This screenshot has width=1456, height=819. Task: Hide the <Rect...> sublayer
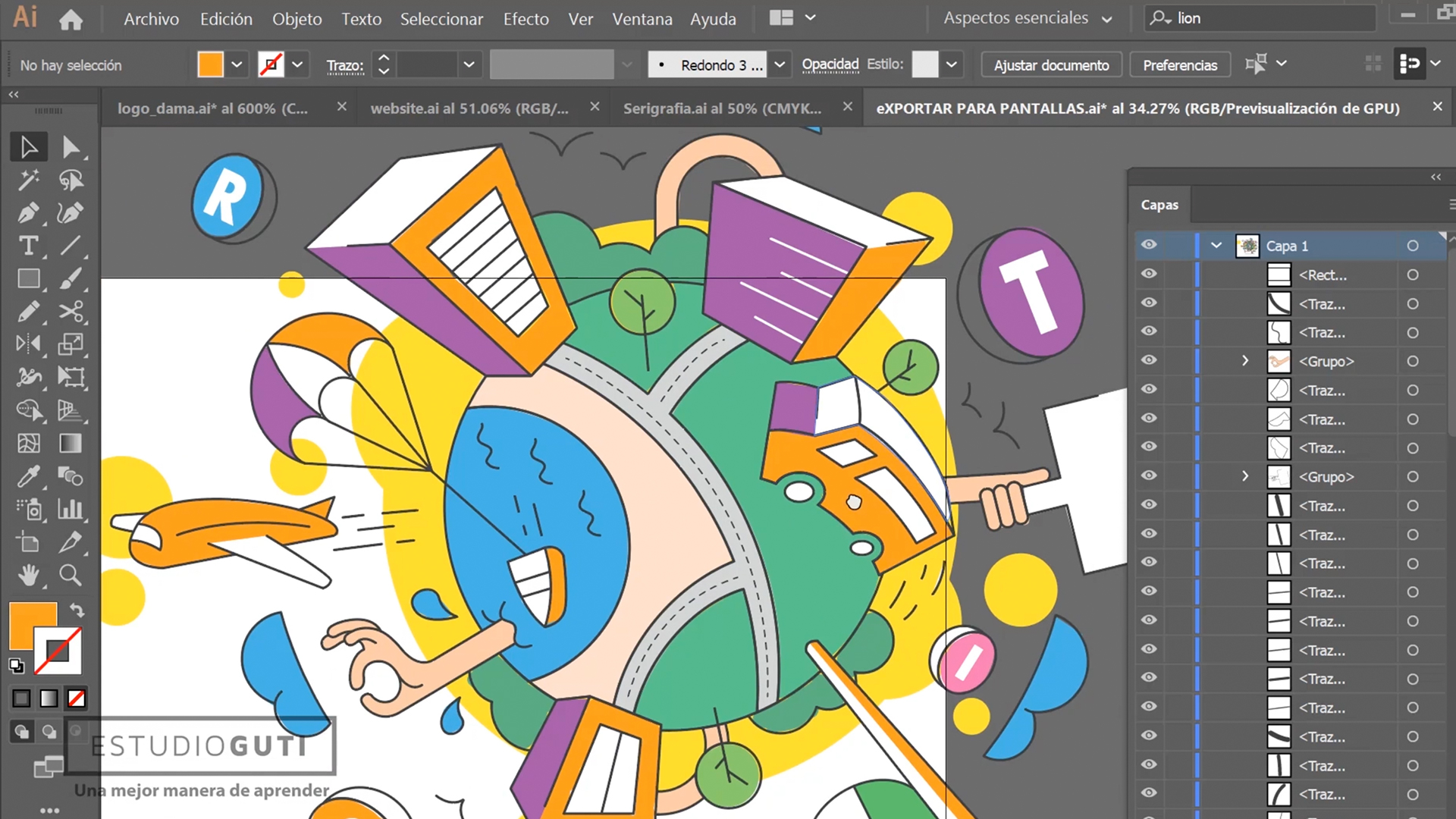pyautogui.click(x=1150, y=274)
